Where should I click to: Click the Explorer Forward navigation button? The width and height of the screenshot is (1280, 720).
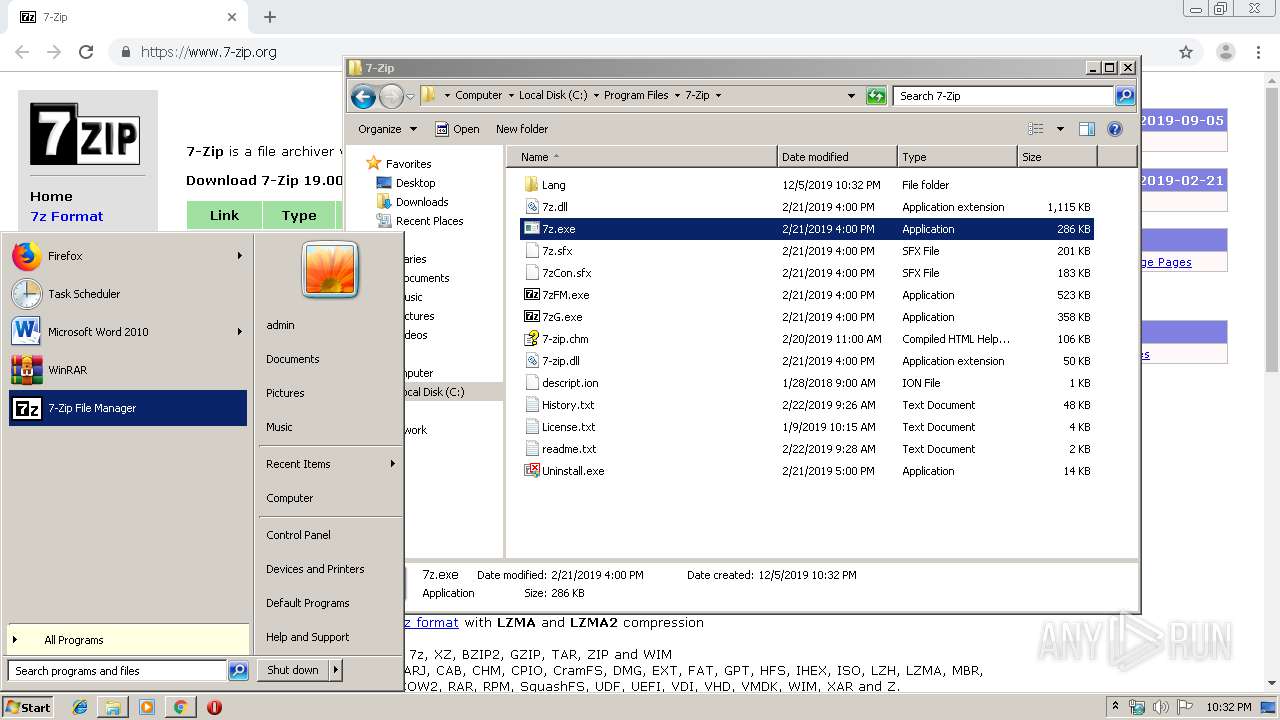391,96
